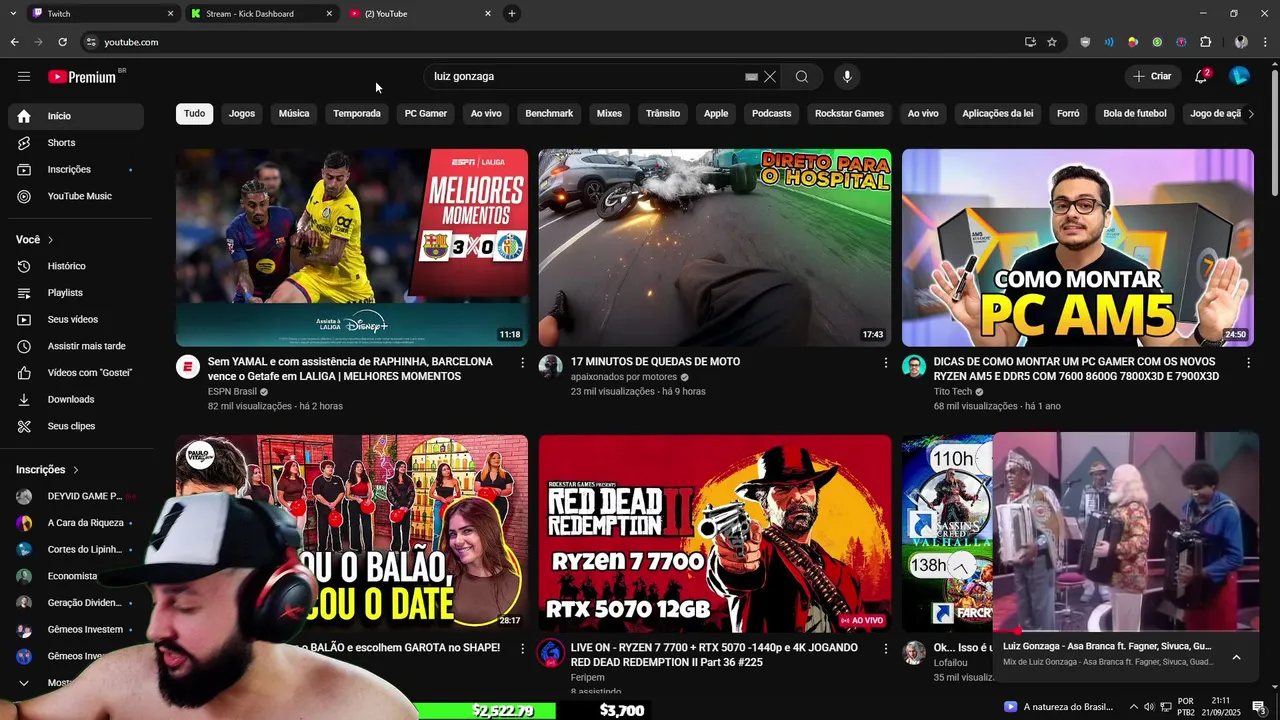Open options for Red Dead Redemption live video

click(885, 649)
